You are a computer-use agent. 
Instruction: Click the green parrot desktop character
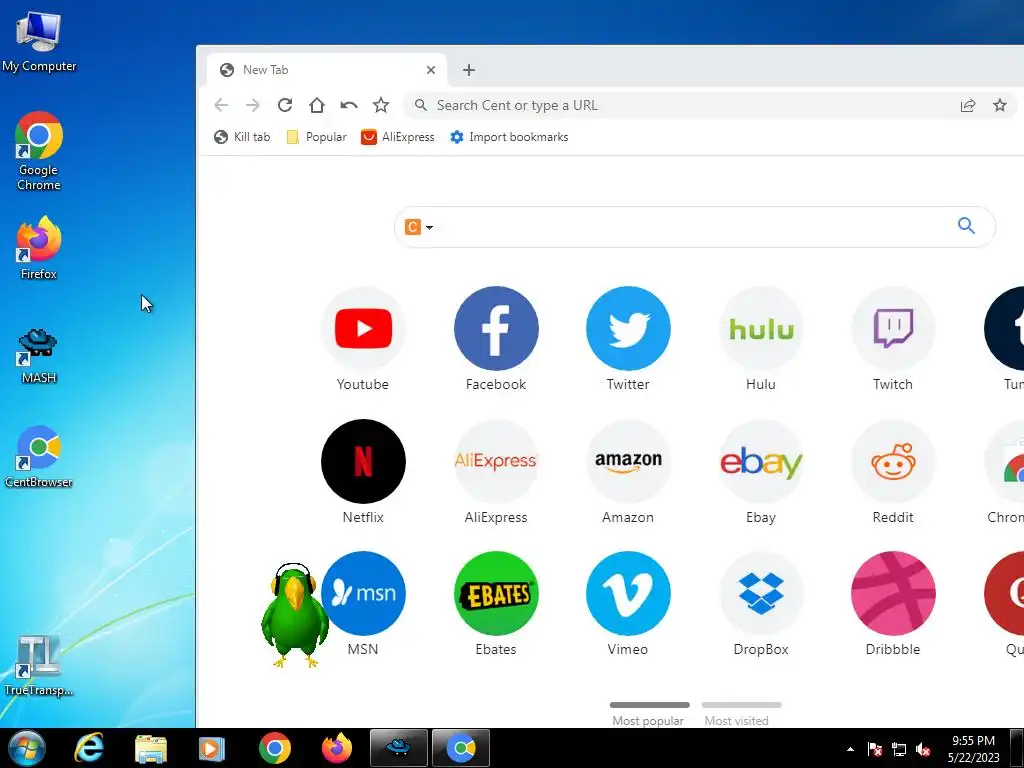[x=295, y=615]
